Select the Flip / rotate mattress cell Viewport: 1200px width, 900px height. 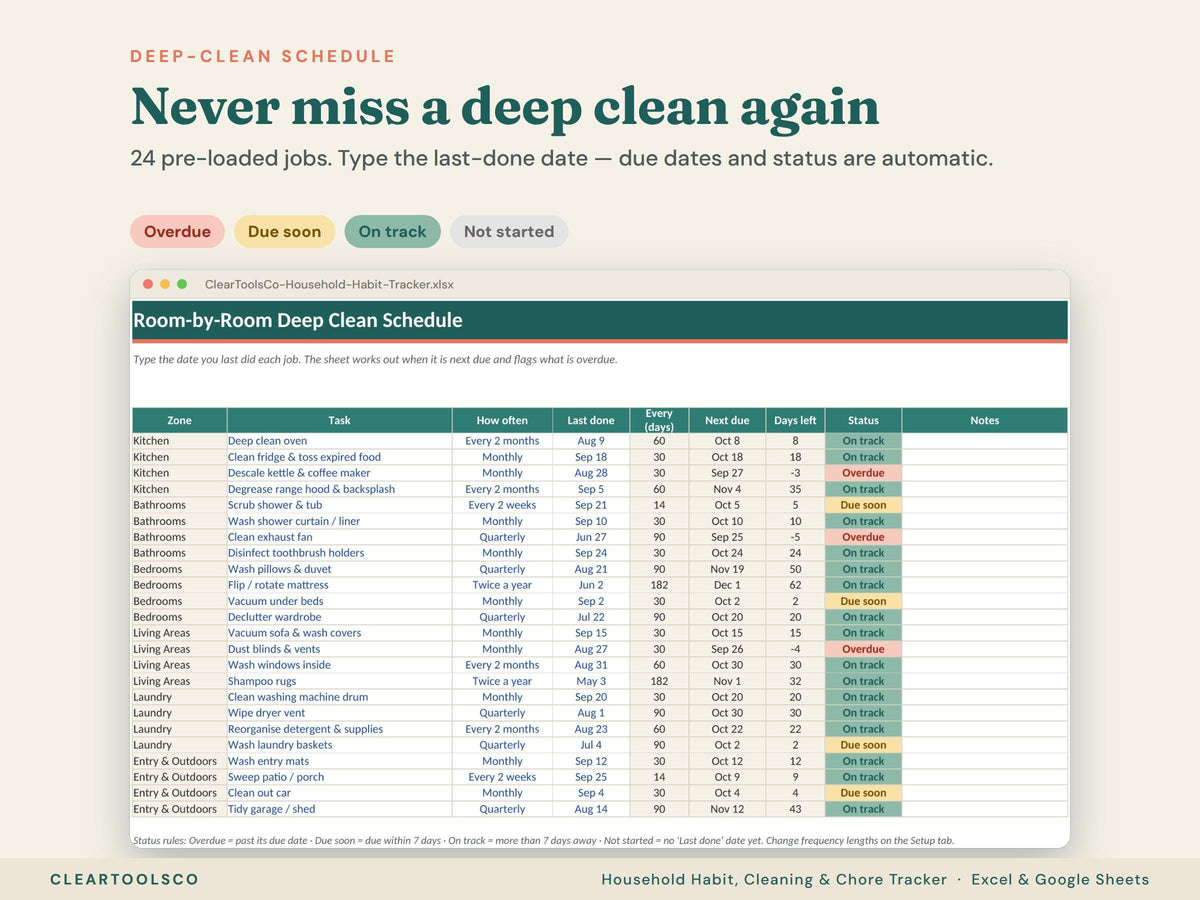[339, 585]
